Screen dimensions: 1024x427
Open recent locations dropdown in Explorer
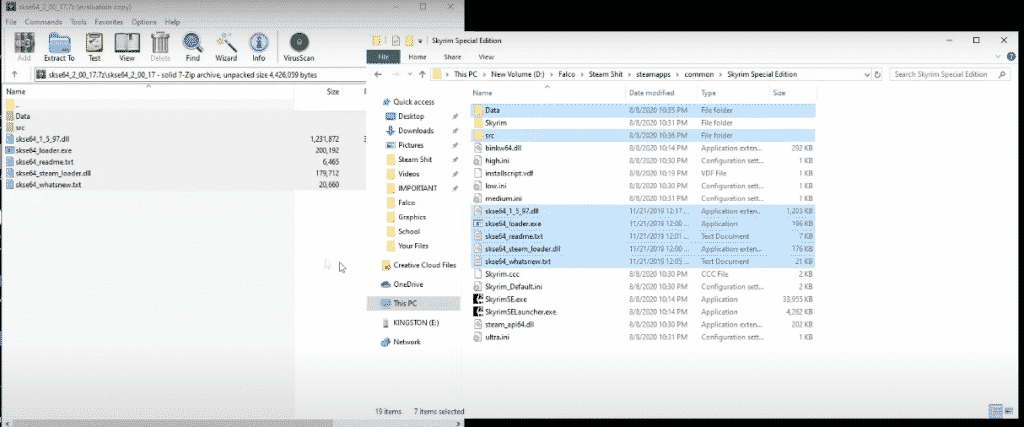pos(409,74)
